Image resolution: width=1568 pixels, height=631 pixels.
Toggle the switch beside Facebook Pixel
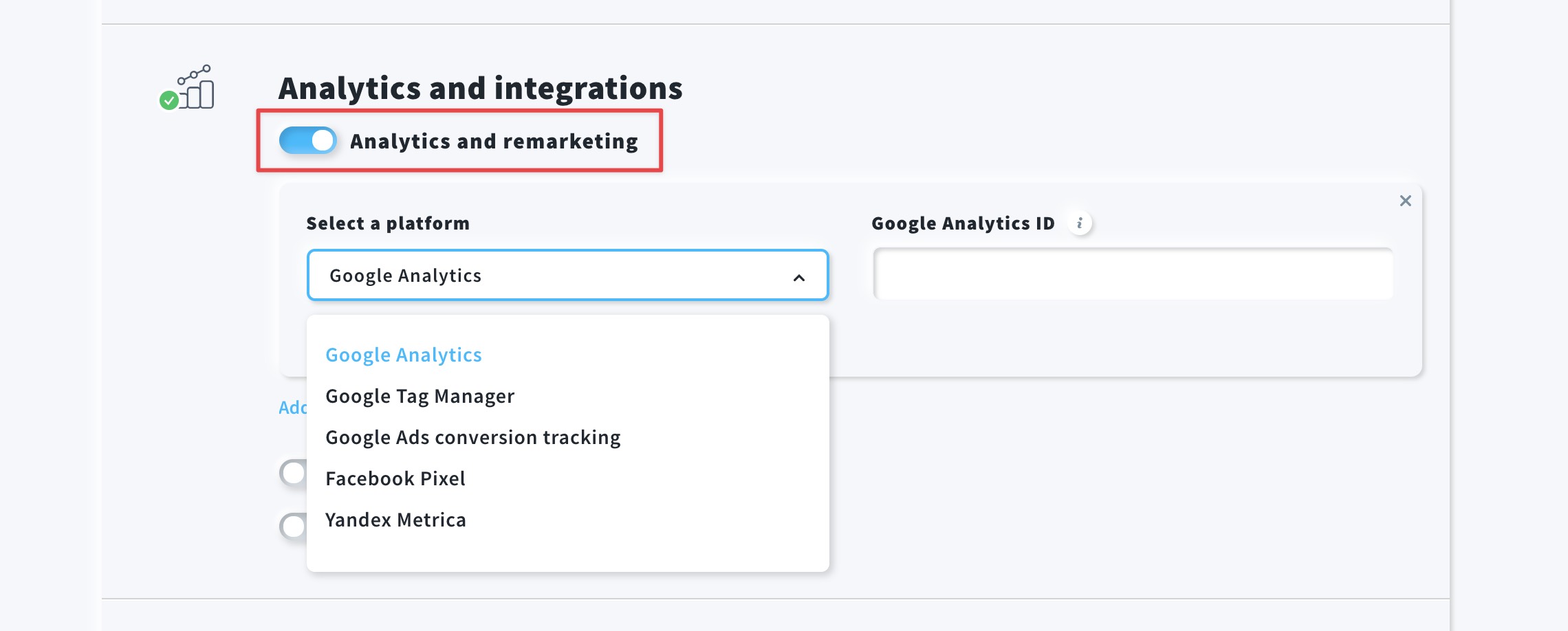tap(294, 473)
